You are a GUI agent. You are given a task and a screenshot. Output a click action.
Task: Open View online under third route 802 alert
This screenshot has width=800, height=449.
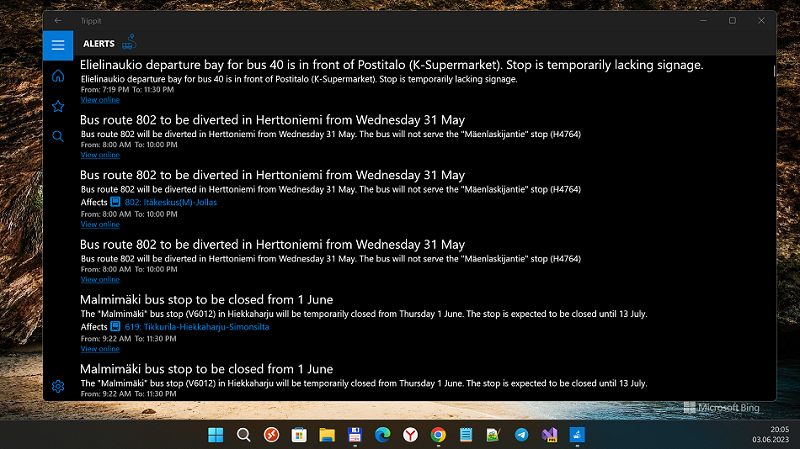tap(100, 279)
